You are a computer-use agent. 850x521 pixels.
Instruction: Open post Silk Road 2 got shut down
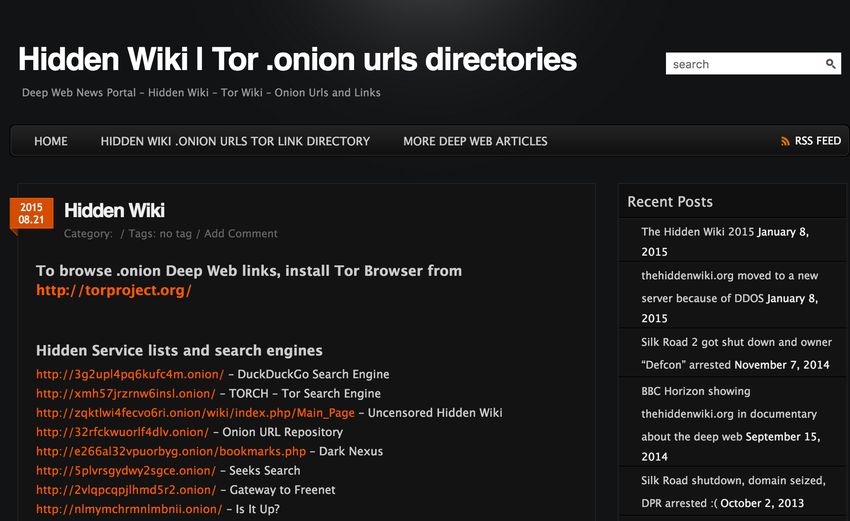click(x=736, y=353)
